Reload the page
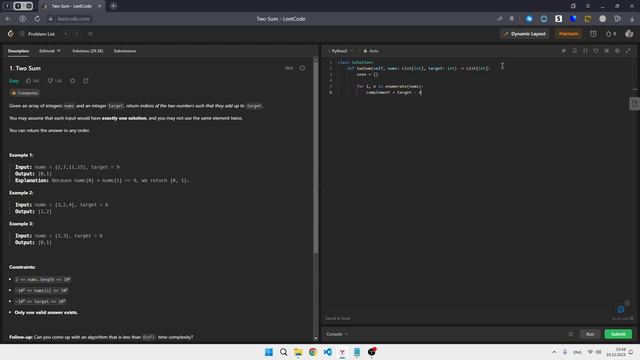The height and width of the screenshot is (360, 640). [x=37, y=19]
